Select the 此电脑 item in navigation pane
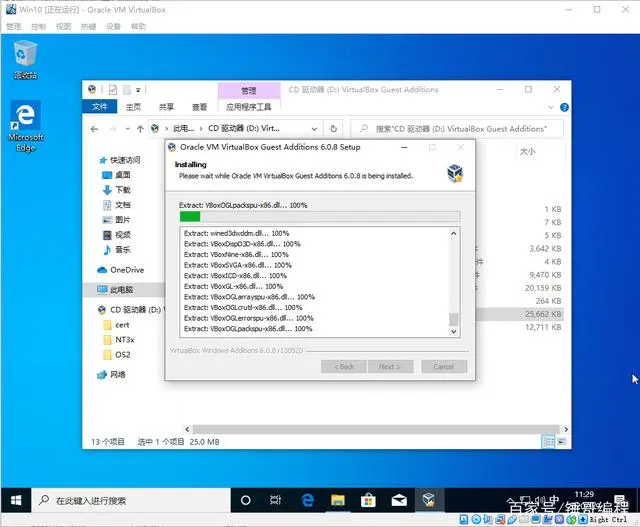Viewport: 640px width, 527px height. click(121, 289)
